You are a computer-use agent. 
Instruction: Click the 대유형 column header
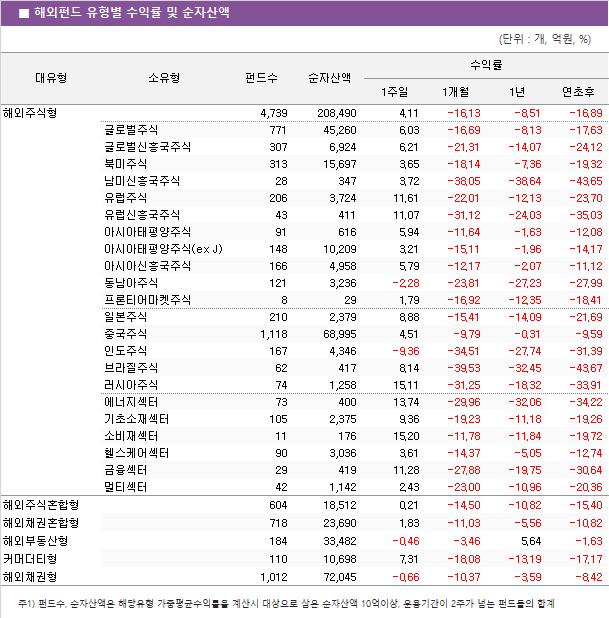point(51,78)
